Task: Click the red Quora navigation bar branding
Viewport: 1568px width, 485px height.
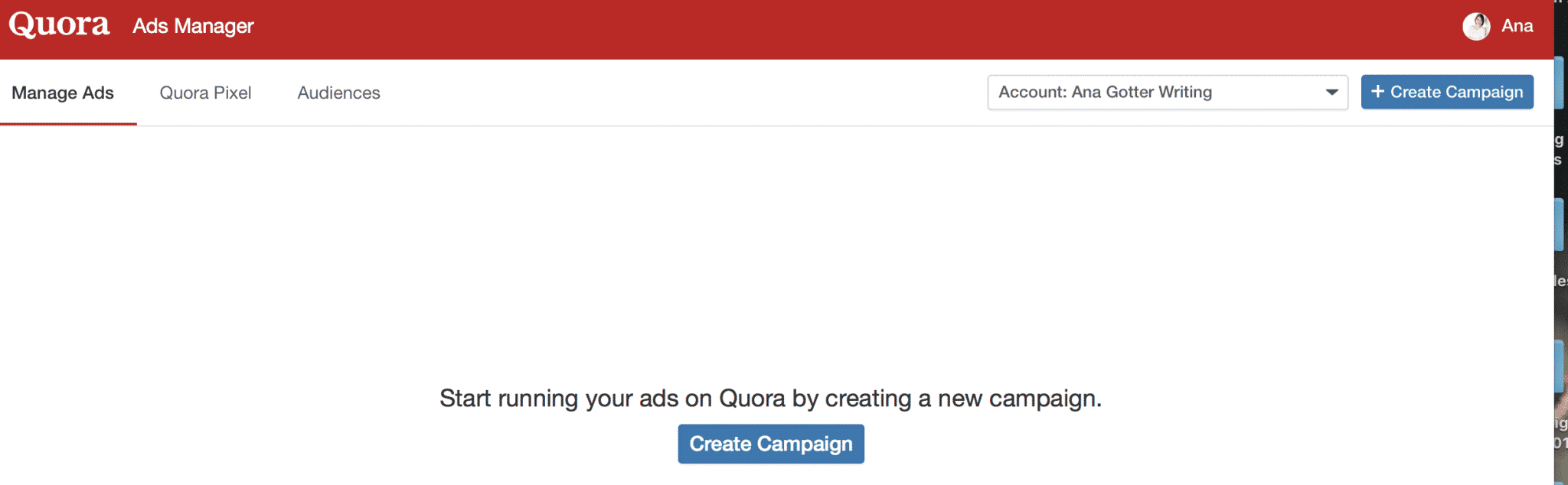Action: point(58,24)
